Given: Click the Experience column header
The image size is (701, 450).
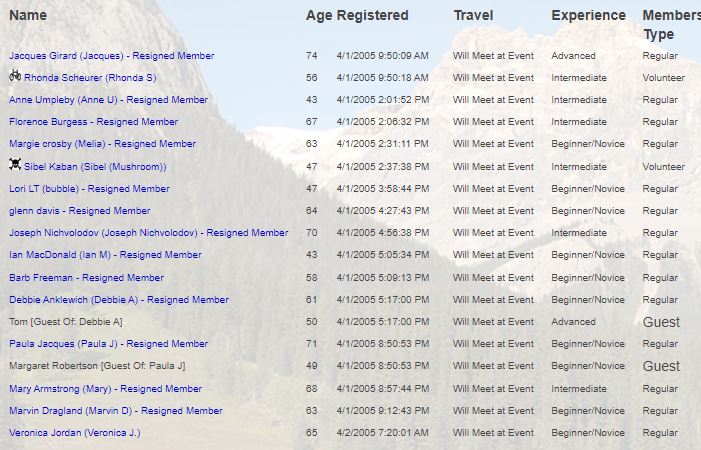Looking at the screenshot, I should 588,16.
